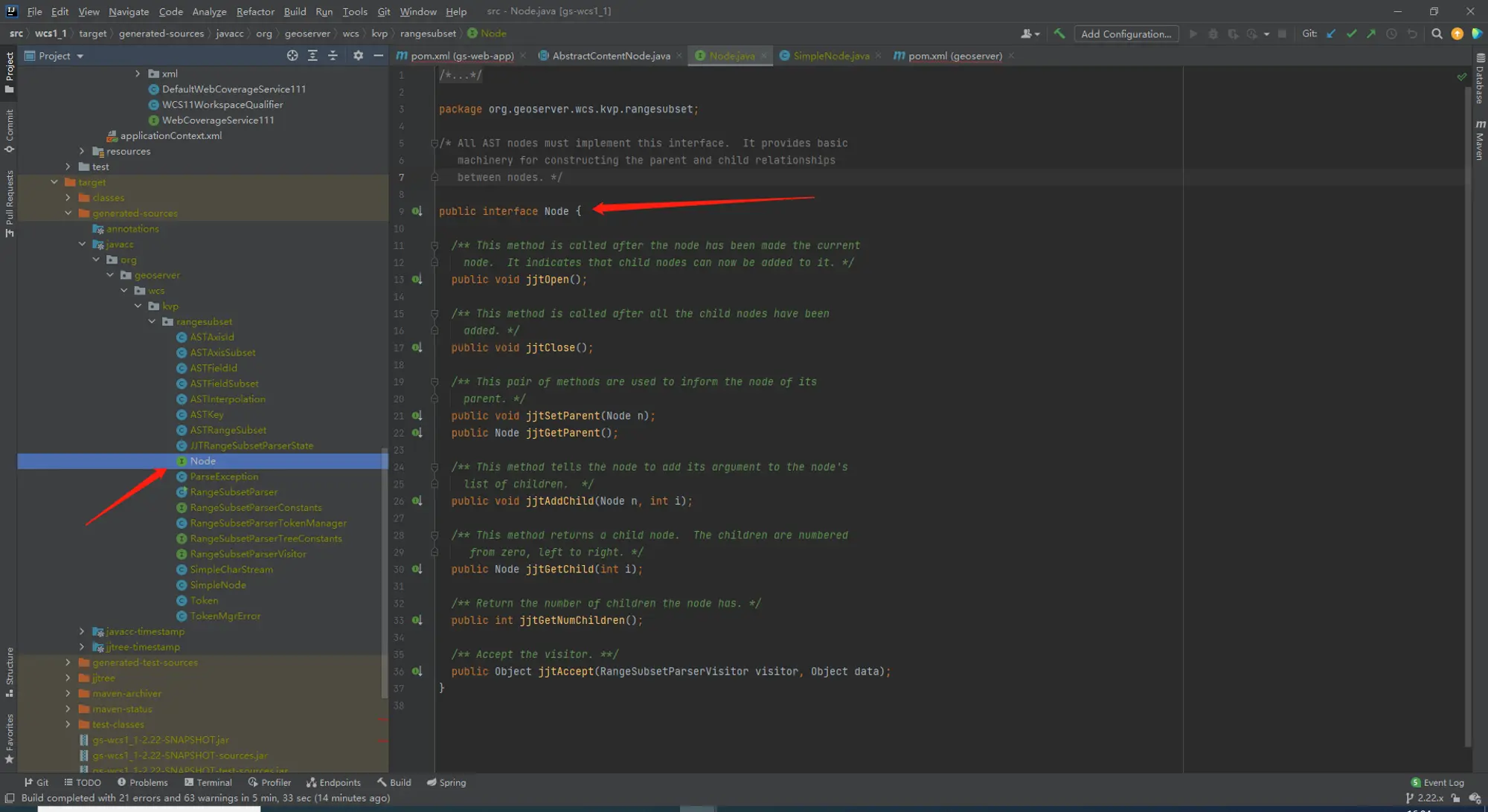
Task: Open Project panel settings gear
Action: (x=358, y=56)
